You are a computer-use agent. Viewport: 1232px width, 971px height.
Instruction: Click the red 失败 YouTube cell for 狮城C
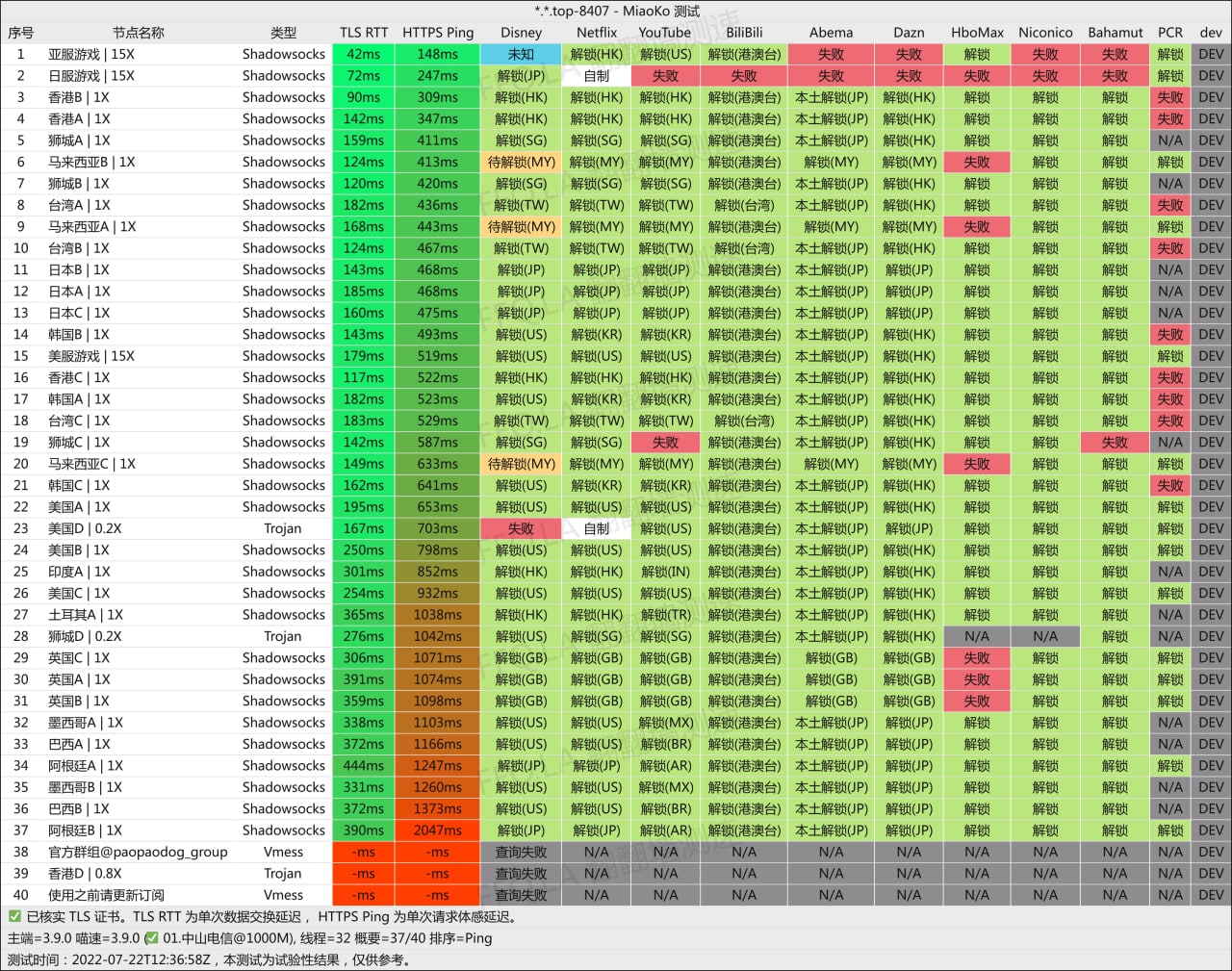pyautogui.click(x=665, y=443)
